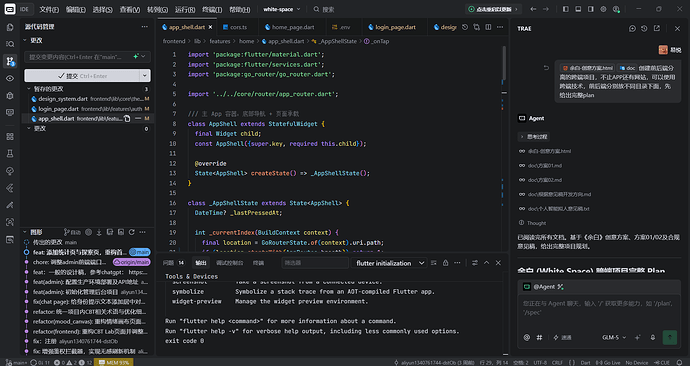690x366 pixels.
Task: Toggle the primary sidebar layout button
Action: (x=566, y=9)
